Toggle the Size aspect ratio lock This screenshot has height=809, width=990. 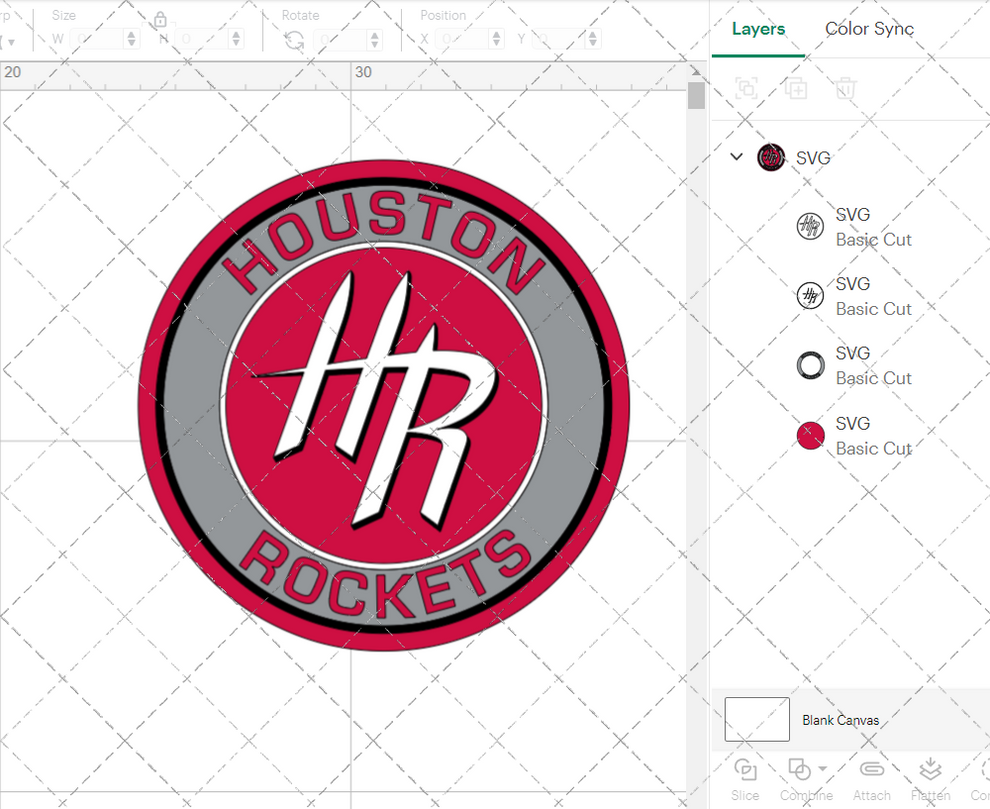click(160, 17)
